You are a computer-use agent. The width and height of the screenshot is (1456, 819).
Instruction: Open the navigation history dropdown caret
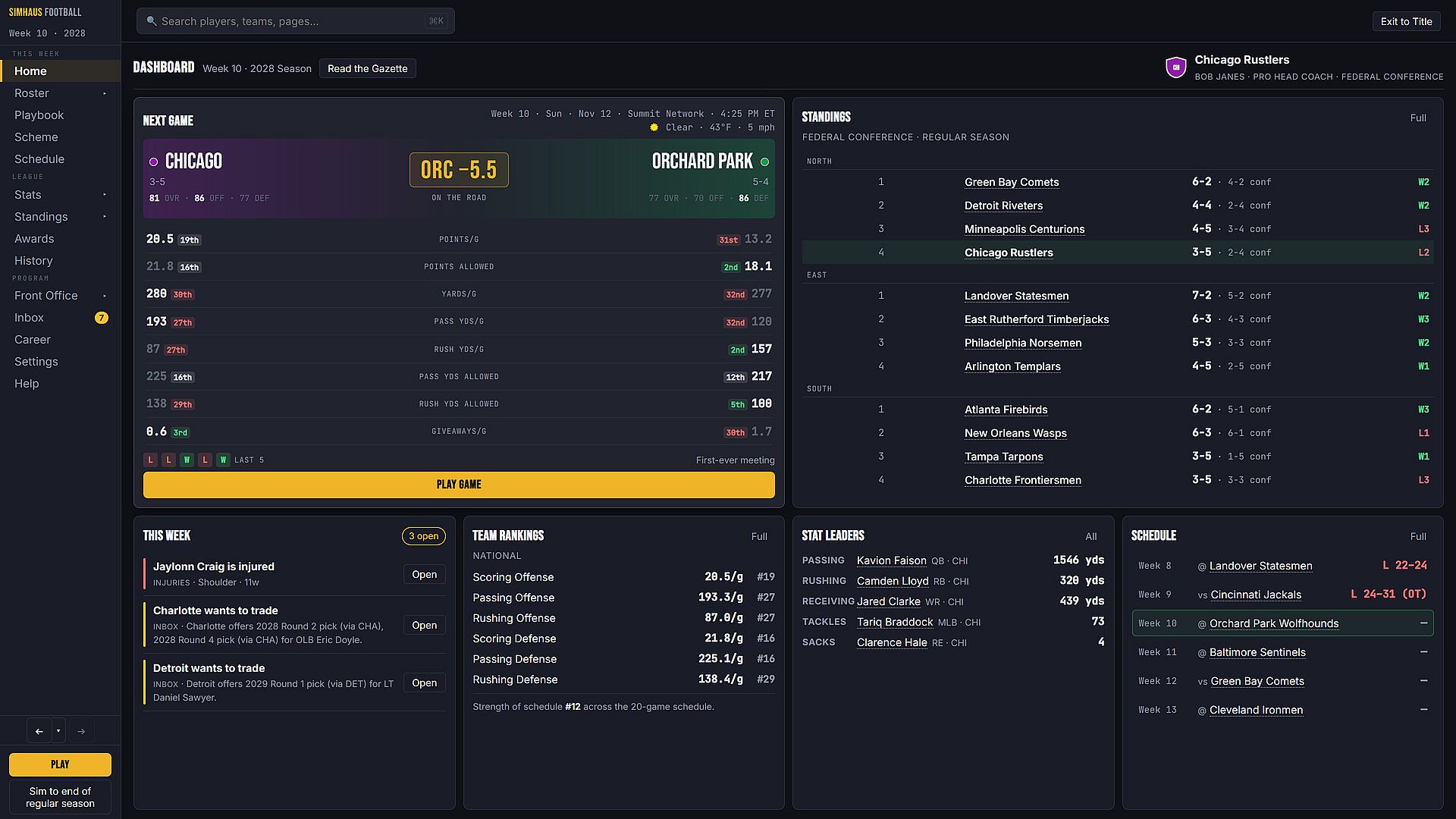(x=58, y=731)
